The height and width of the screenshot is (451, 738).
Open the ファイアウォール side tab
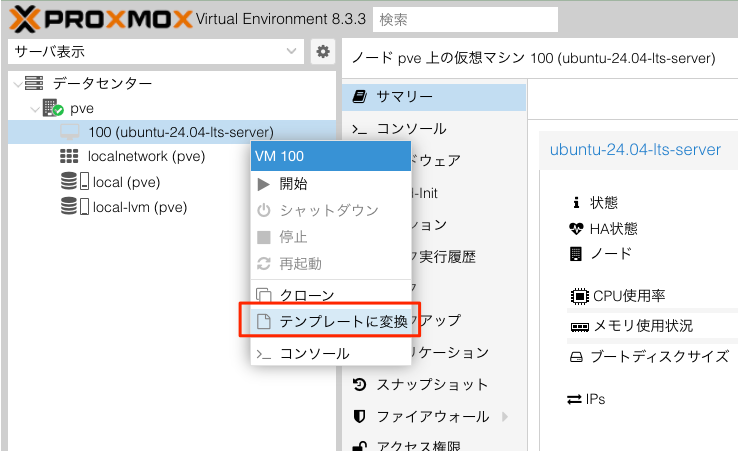coord(433,417)
